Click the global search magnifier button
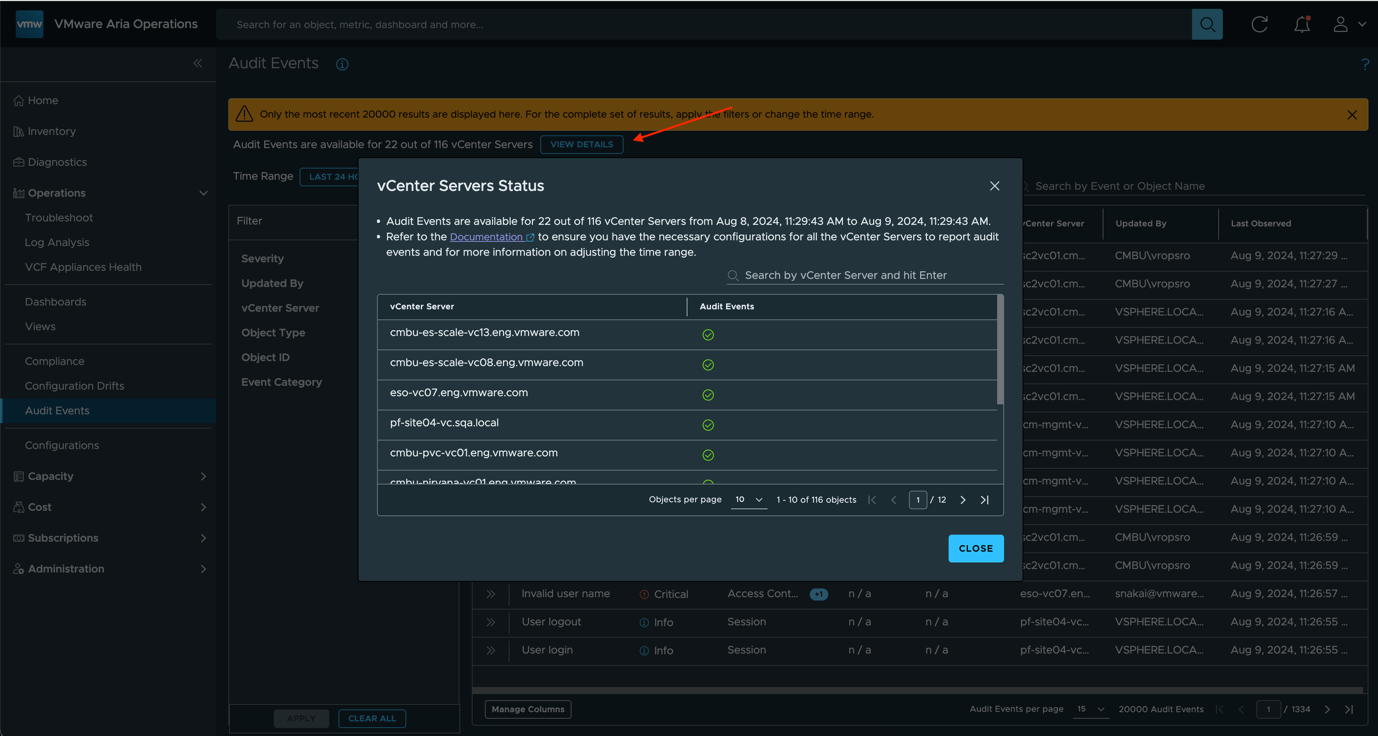1378x736 pixels. tap(1207, 24)
